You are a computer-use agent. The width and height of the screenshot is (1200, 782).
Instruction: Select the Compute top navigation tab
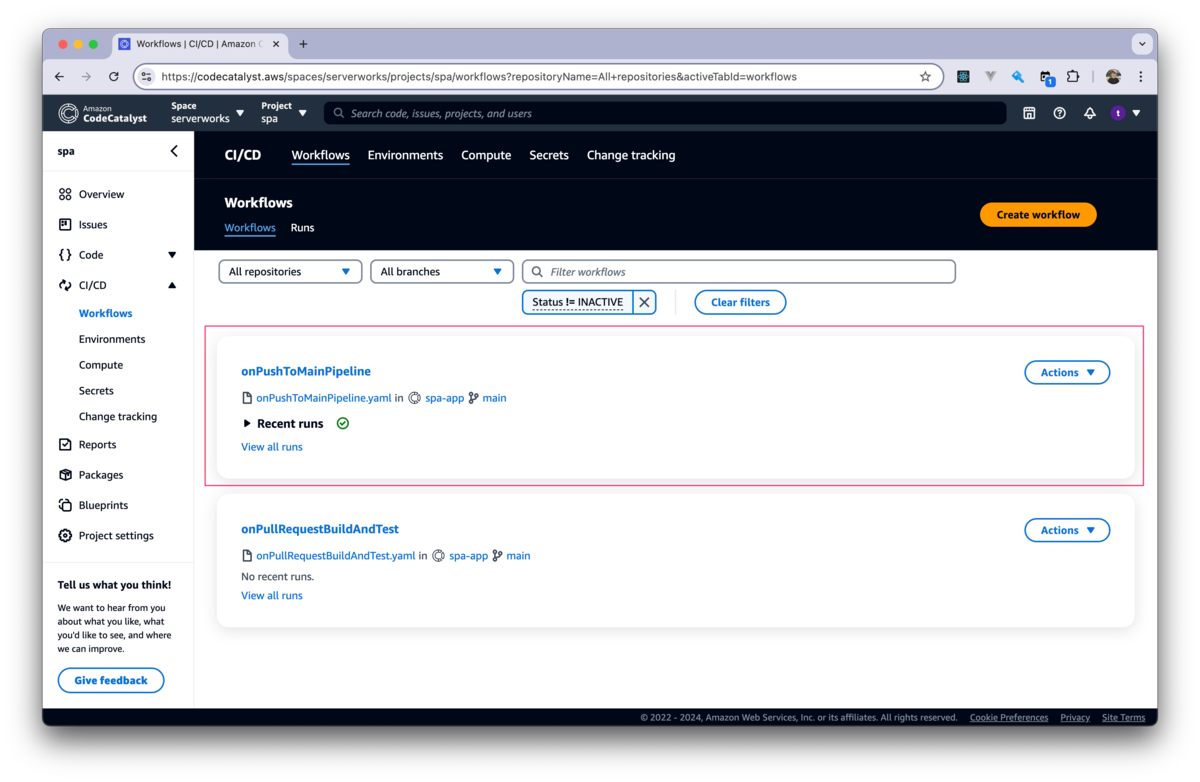point(486,155)
